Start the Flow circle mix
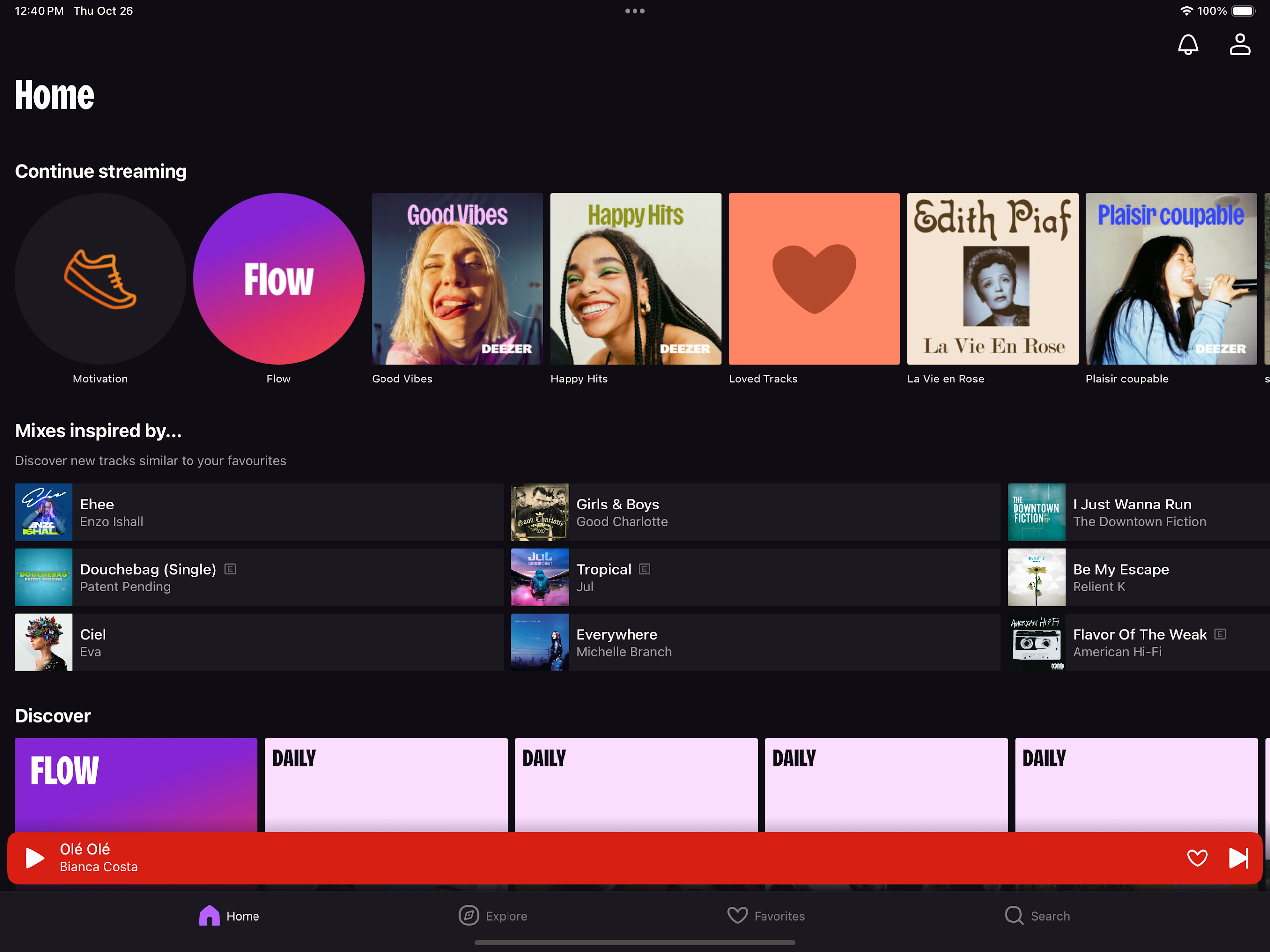The width and height of the screenshot is (1270, 952). [x=278, y=279]
